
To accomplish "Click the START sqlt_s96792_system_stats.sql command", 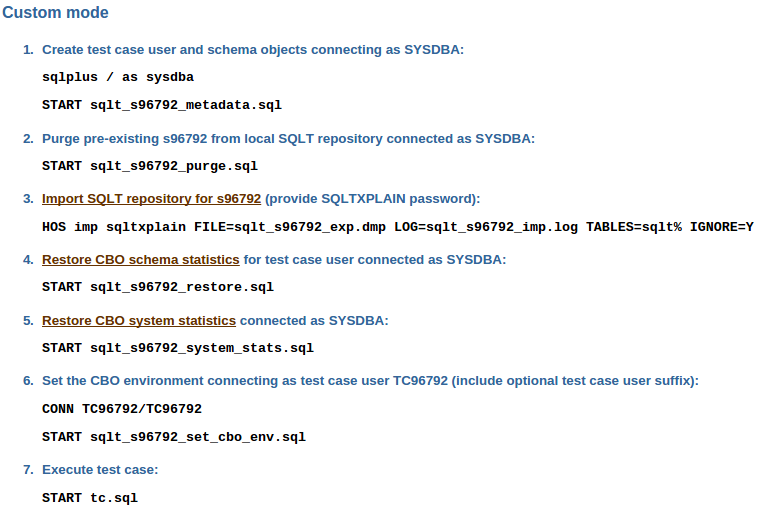I will (x=178, y=349).
